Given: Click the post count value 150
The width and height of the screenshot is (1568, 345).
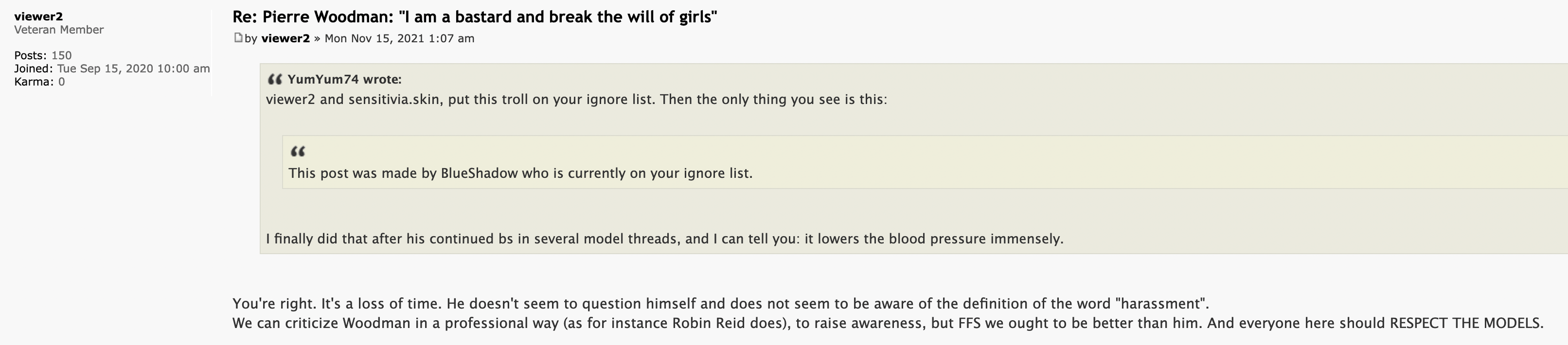Looking at the screenshot, I should coord(61,55).
